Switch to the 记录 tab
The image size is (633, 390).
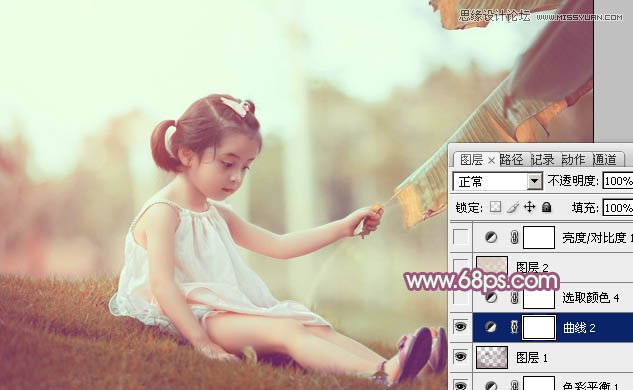542,160
